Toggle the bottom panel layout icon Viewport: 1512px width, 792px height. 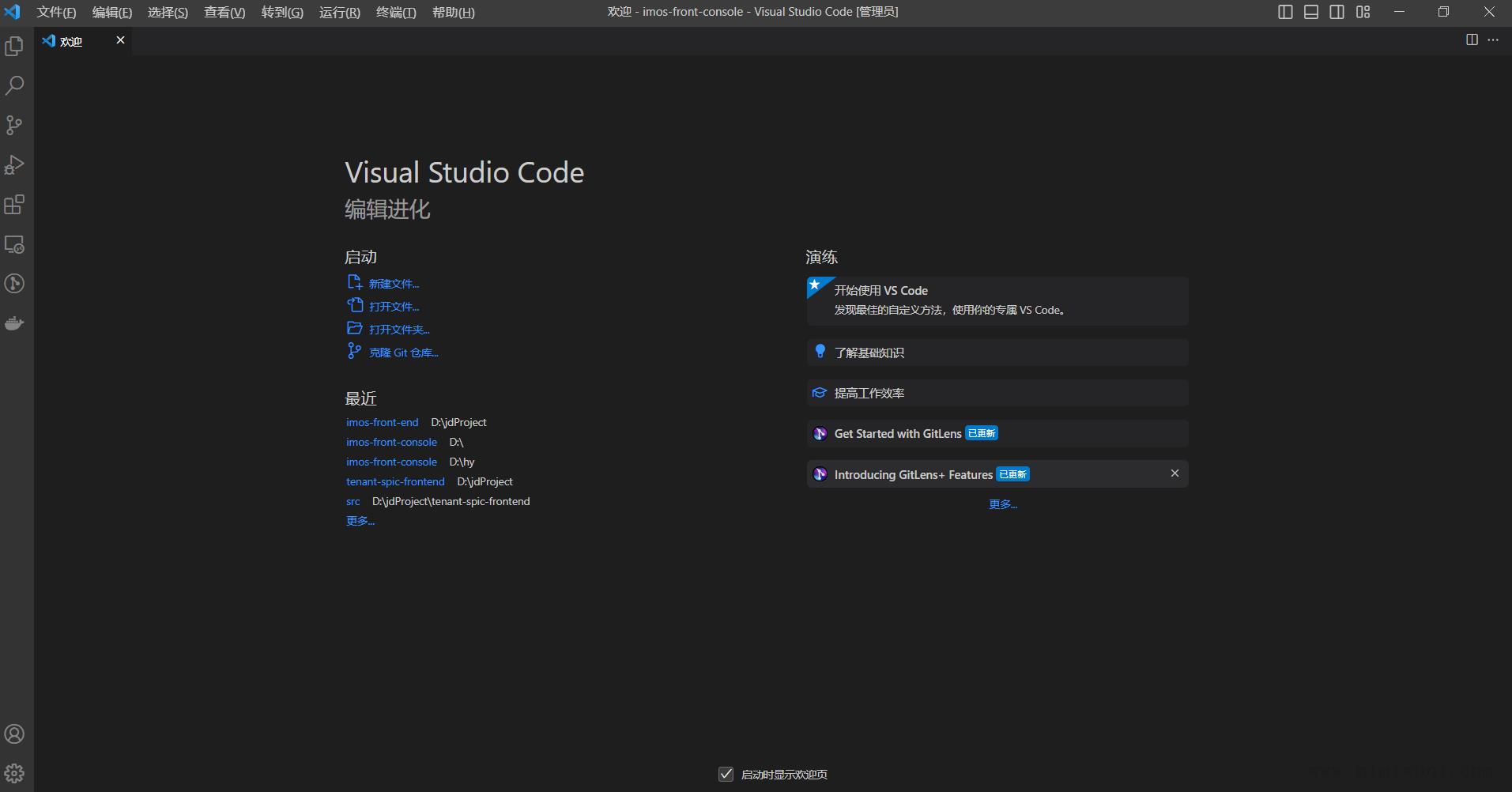point(1311,12)
